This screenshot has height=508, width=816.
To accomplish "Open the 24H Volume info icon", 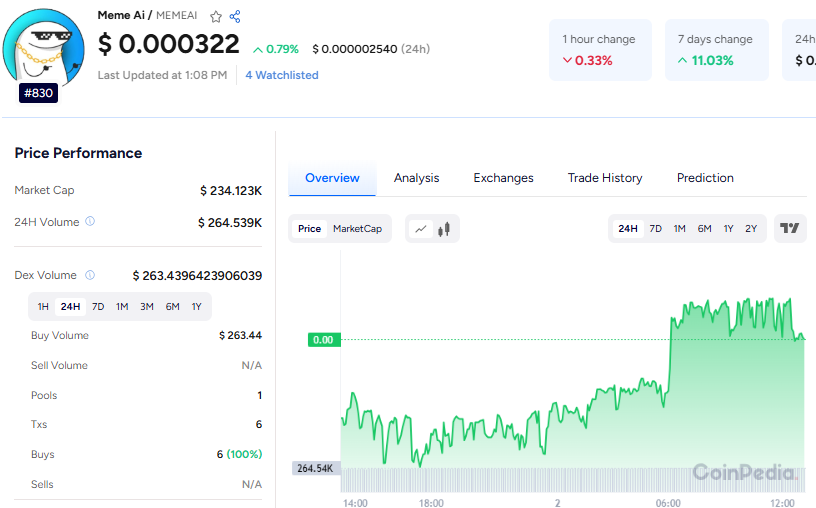I will click(90, 221).
